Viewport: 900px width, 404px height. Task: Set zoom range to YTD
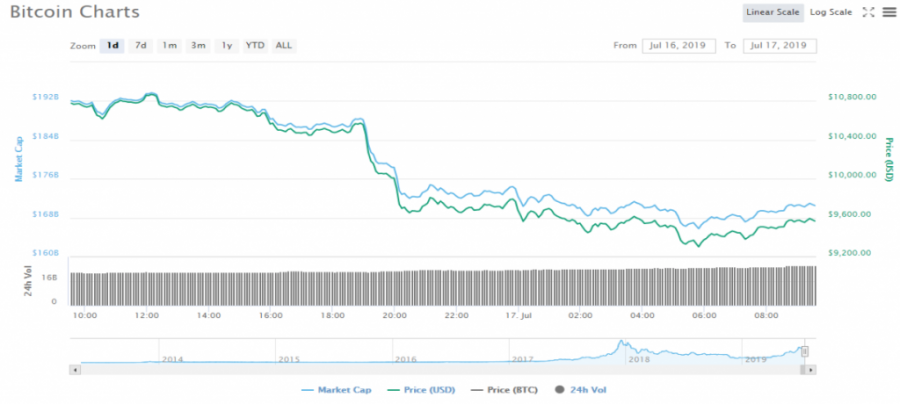click(x=255, y=45)
